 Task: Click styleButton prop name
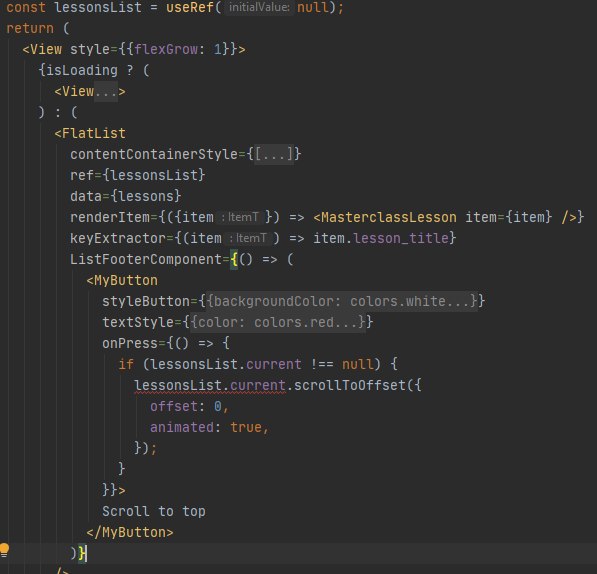[x=146, y=301]
